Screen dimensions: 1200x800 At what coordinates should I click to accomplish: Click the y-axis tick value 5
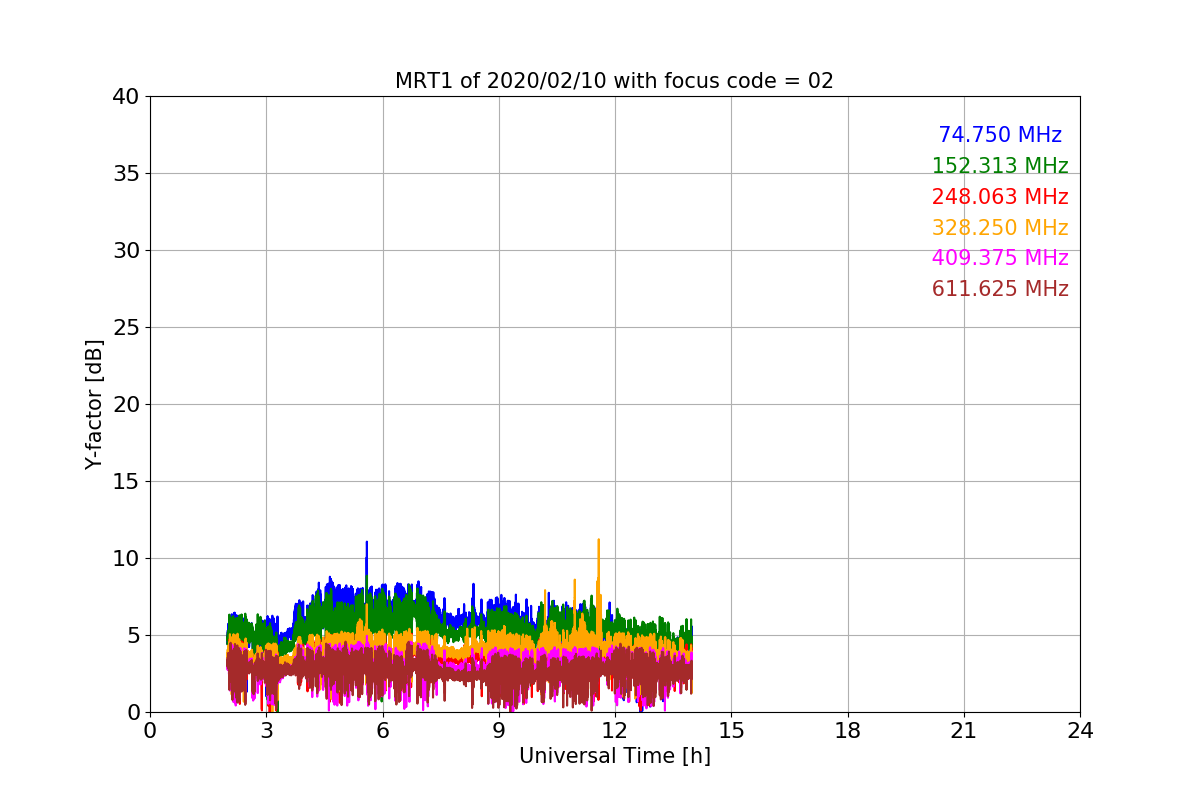[133, 636]
